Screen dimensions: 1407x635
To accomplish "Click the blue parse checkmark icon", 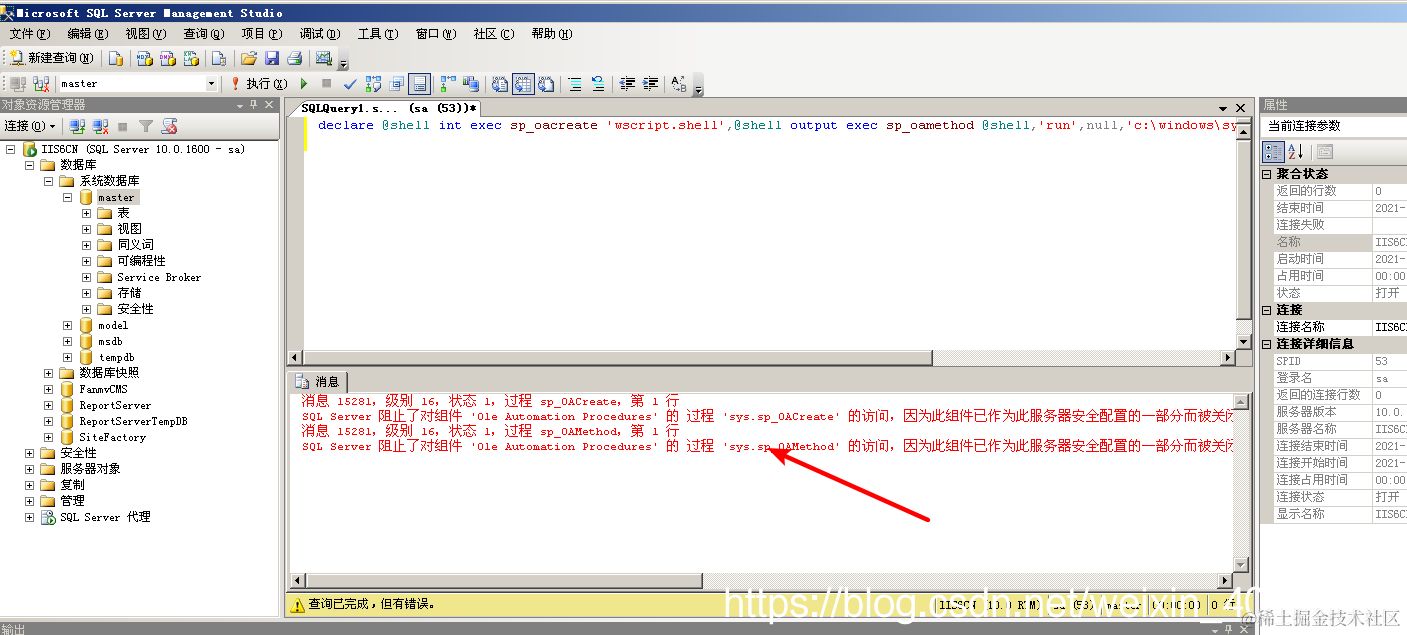I will [x=350, y=84].
